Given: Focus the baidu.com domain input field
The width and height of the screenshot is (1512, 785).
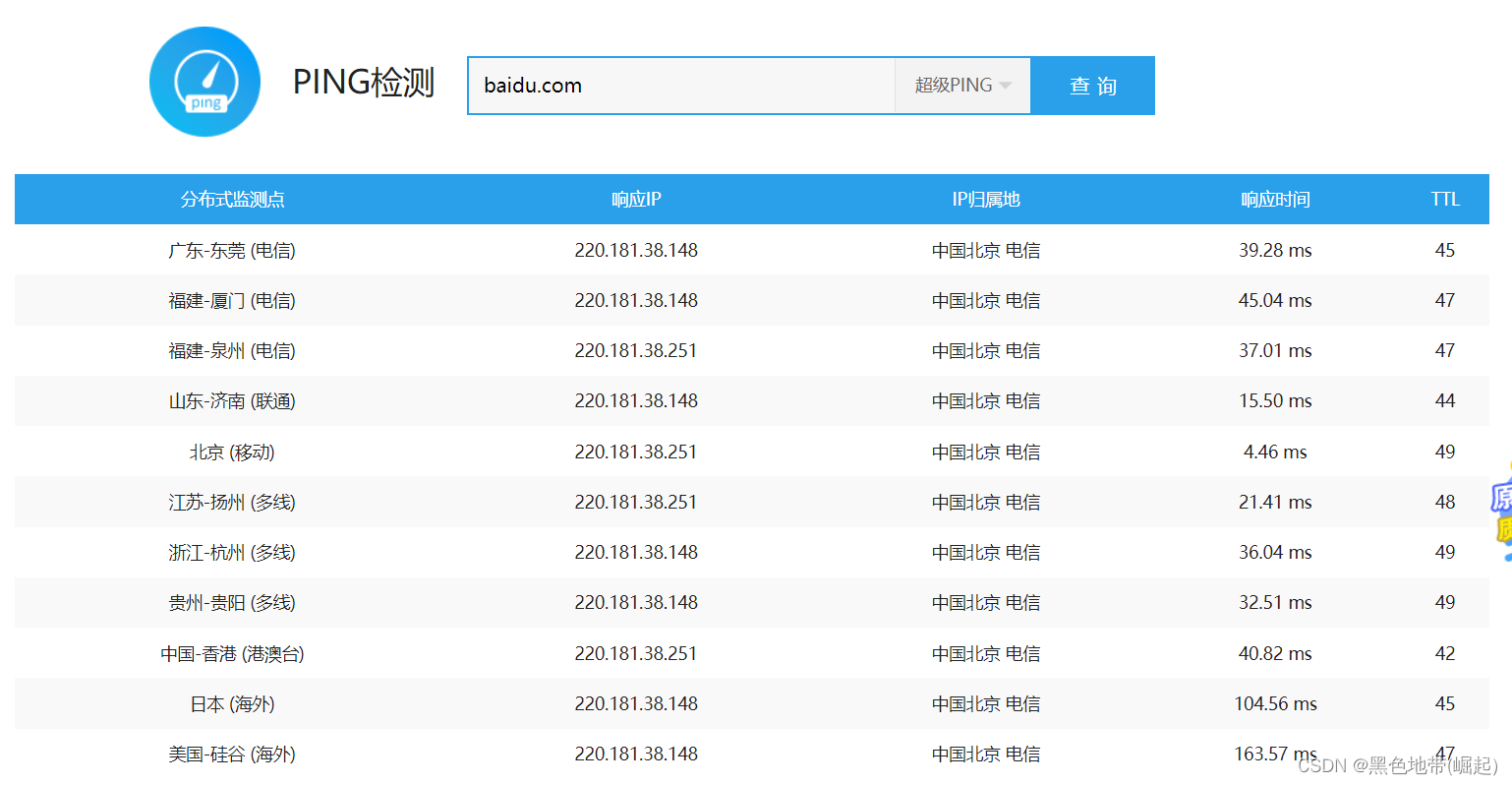Looking at the screenshot, I should 681,86.
